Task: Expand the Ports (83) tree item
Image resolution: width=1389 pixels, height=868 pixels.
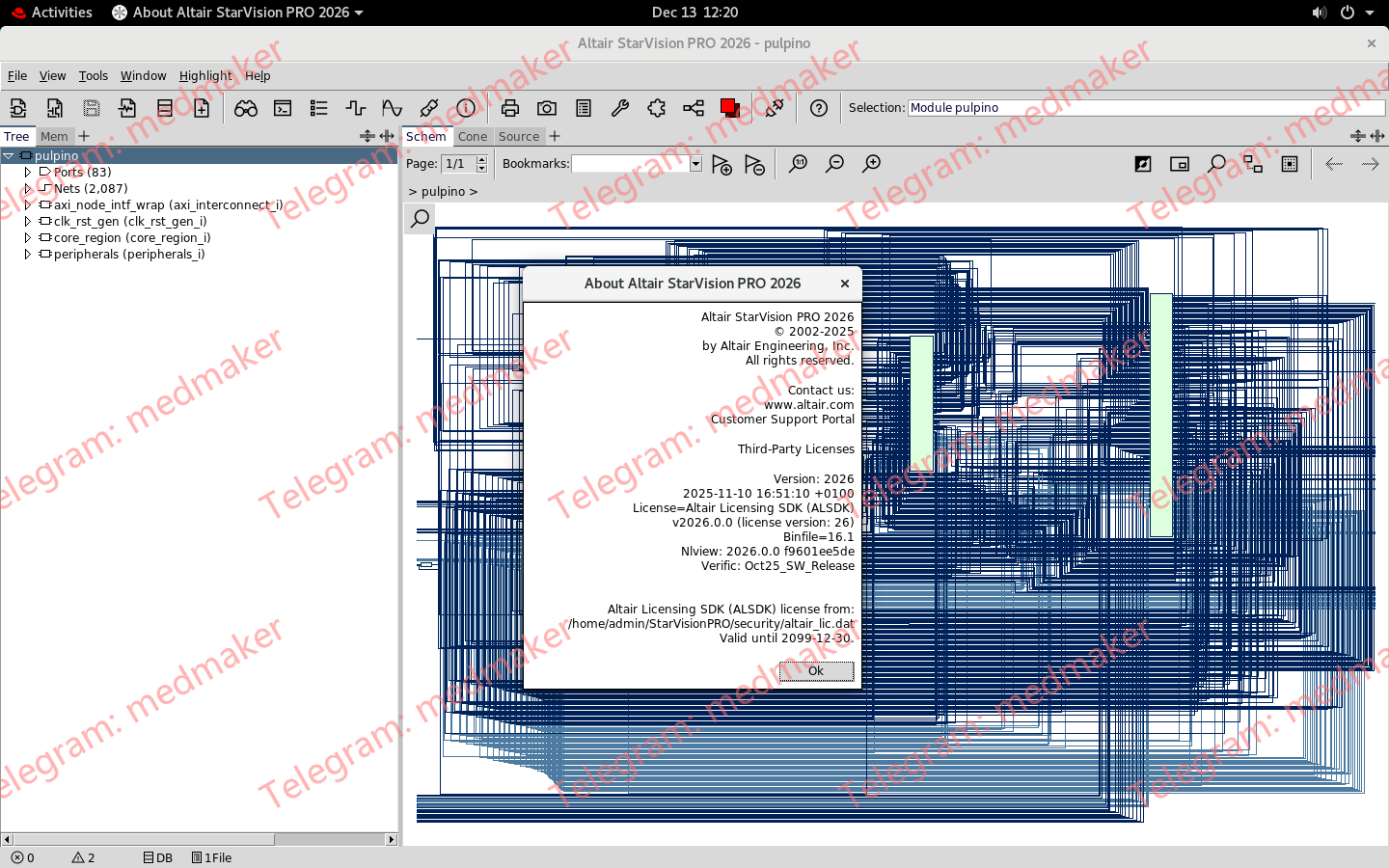Action: [x=26, y=172]
